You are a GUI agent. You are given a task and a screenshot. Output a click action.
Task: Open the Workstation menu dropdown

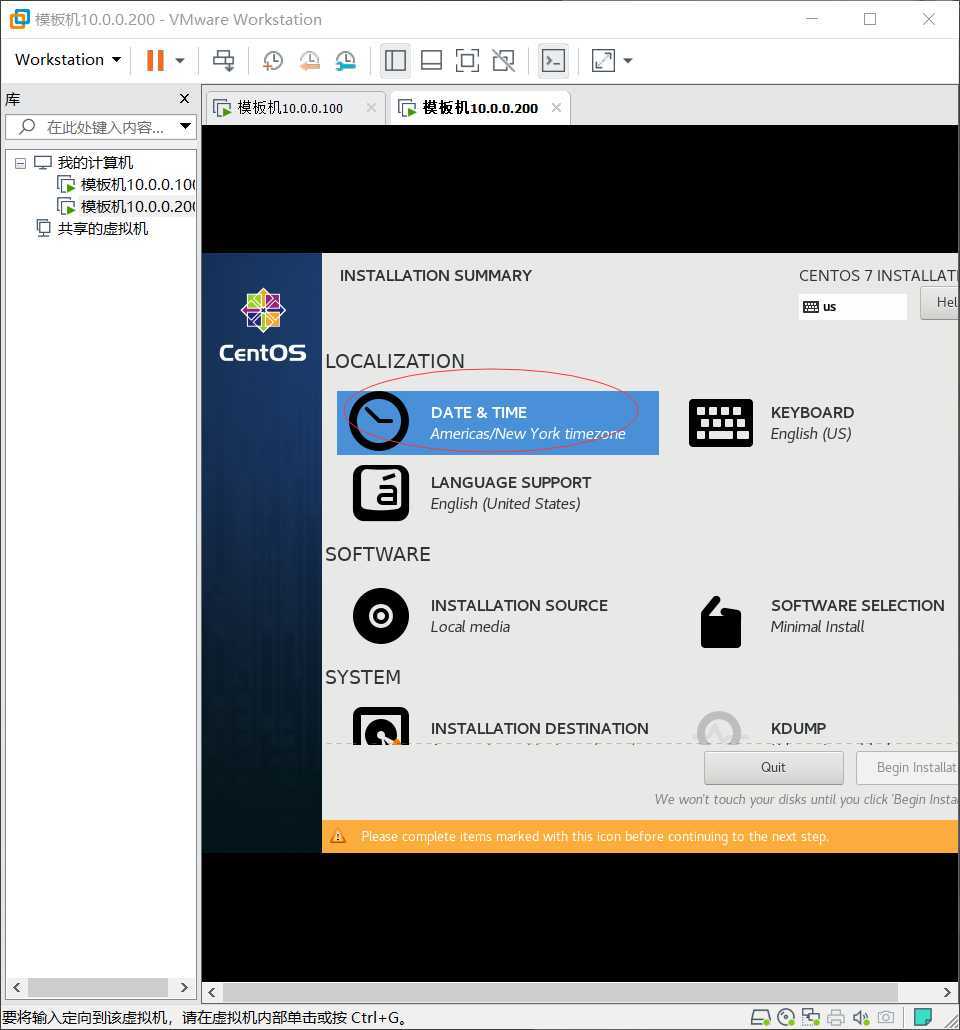click(x=68, y=60)
